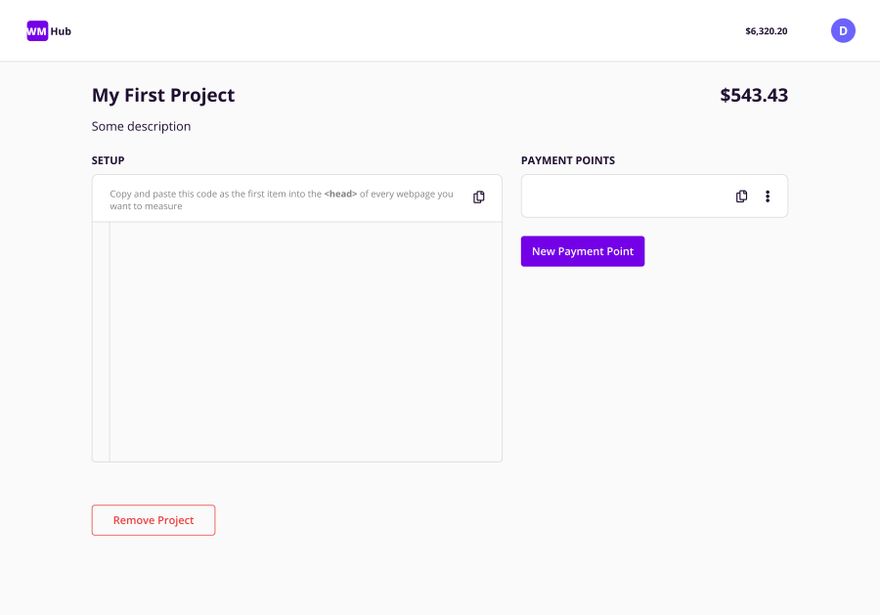Click the PAYMENT POINTS section heading
This screenshot has width=880, height=615.
tap(568, 160)
